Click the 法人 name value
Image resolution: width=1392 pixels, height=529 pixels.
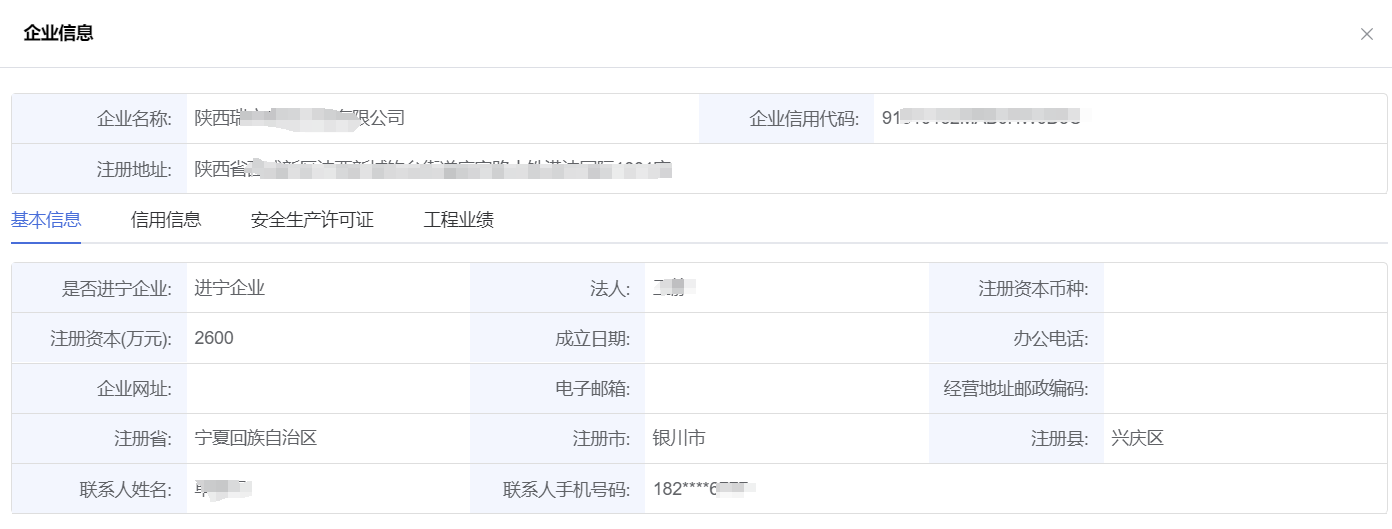[673, 289]
